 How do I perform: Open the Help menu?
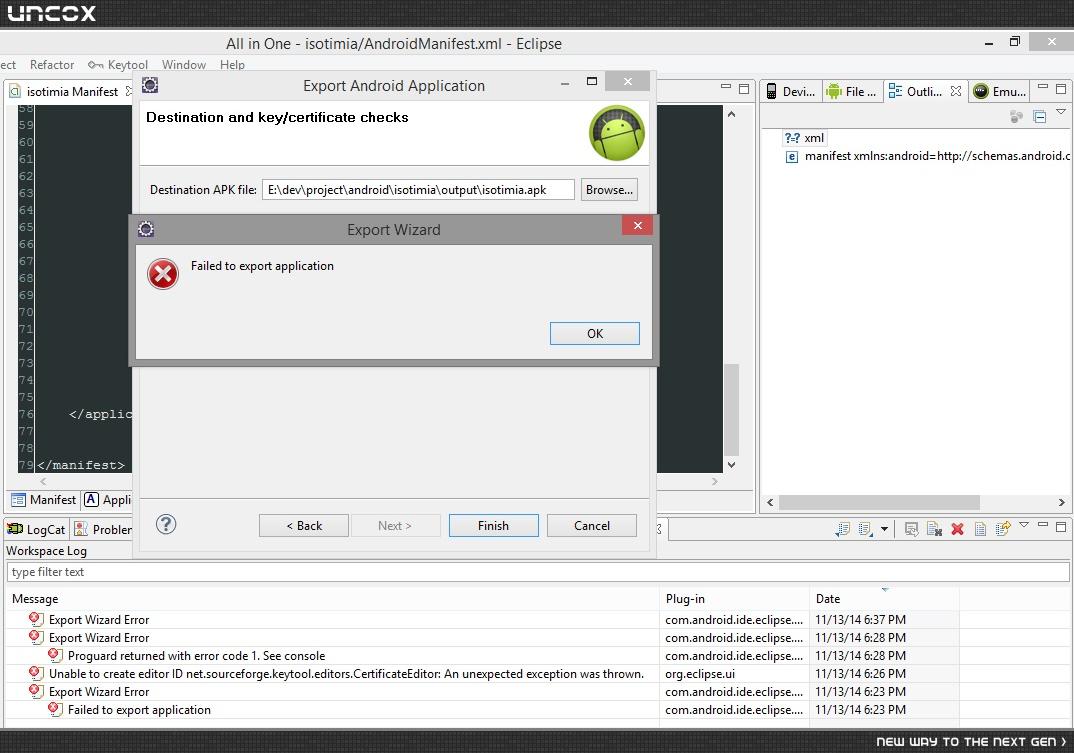[x=232, y=64]
